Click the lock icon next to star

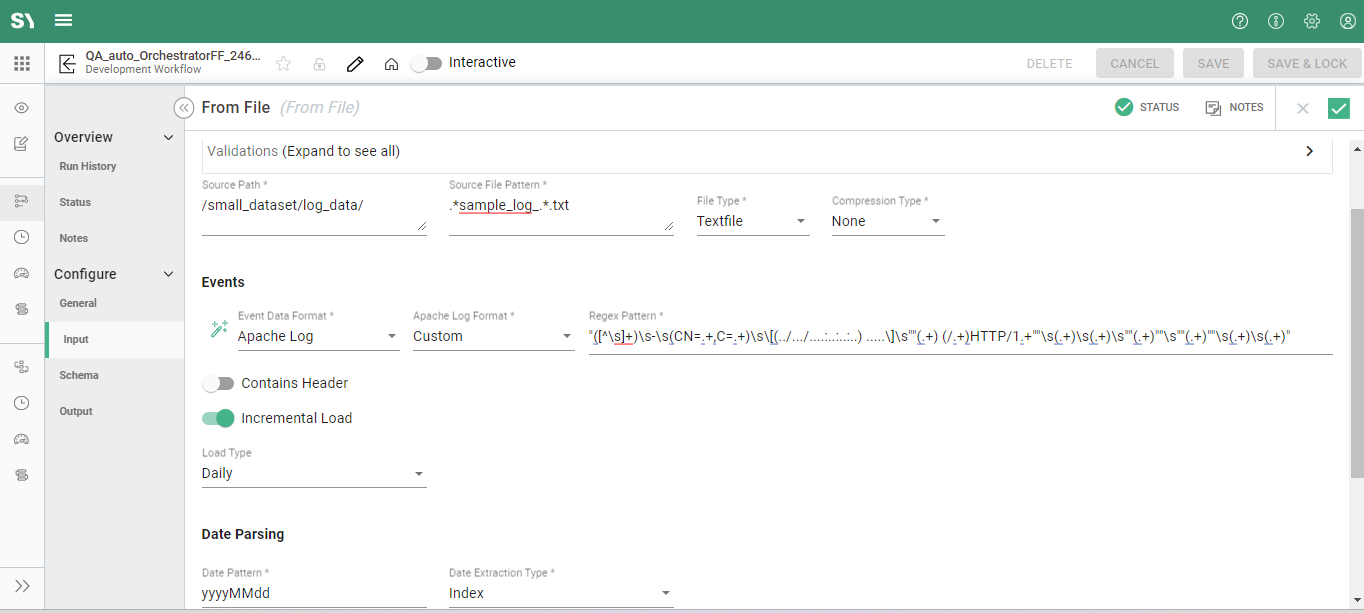point(319,63)
